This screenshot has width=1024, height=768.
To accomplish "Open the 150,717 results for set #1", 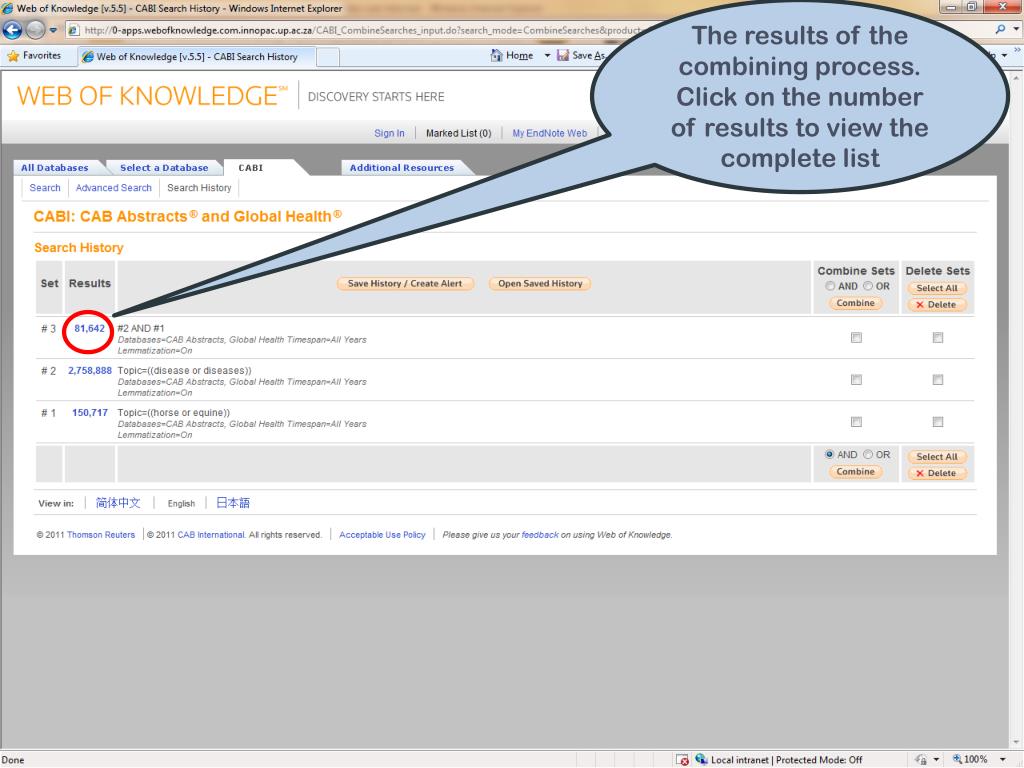I will (90, 413).
